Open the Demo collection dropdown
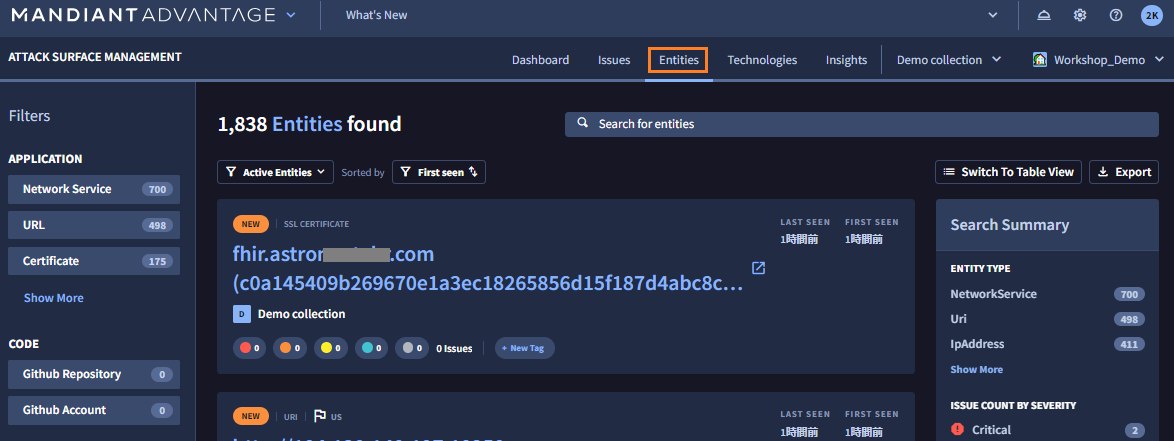Screen dimensions: 1174x441 tap(948, 60)
